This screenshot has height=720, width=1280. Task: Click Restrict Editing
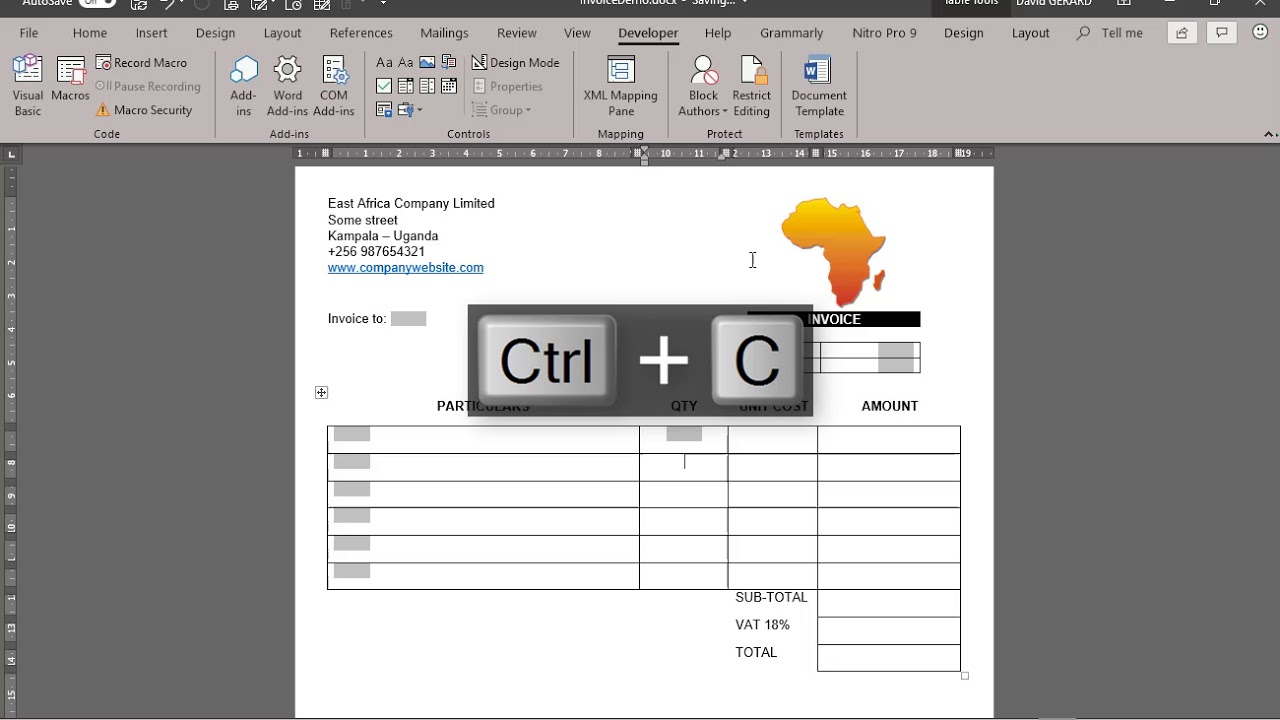[751, 86]
